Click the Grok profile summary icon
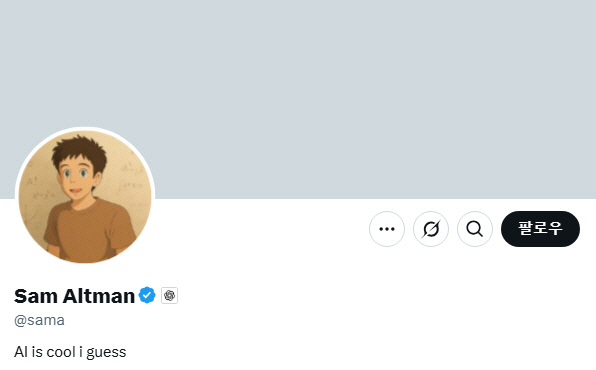Viewport: 596px width, 370px height. tap(431, 229)
